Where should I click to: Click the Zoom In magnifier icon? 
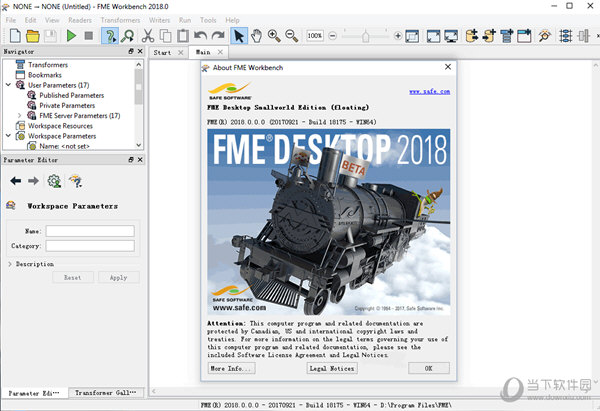click(x=274, y=36)
